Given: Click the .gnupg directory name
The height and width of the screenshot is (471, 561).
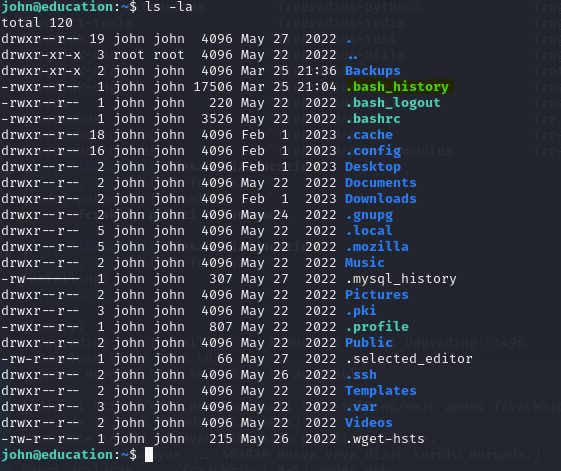Looking at the screenshot, I should (x=369, y=215).
